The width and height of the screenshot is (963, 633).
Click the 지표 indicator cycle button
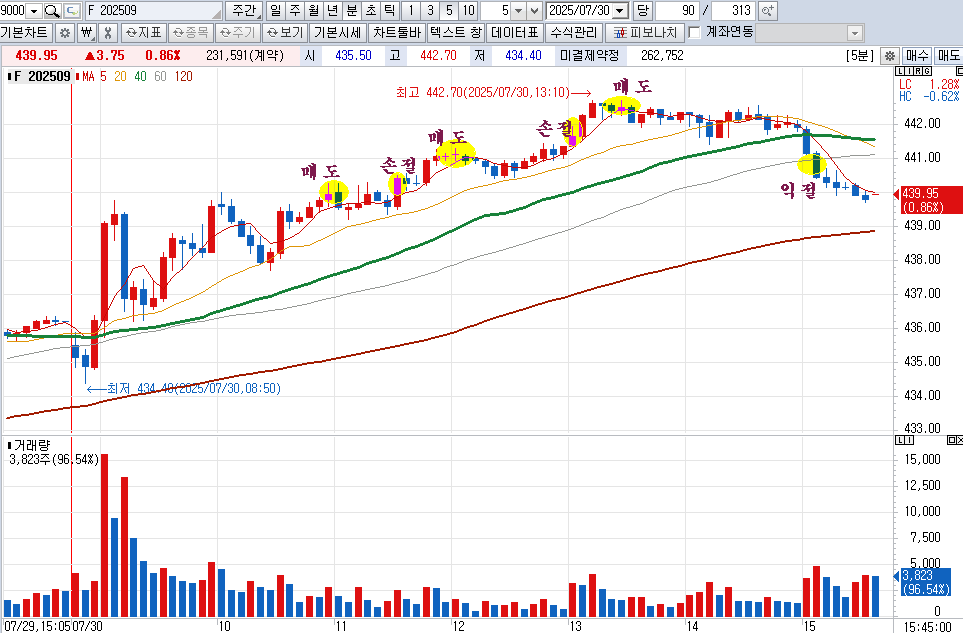143,33
